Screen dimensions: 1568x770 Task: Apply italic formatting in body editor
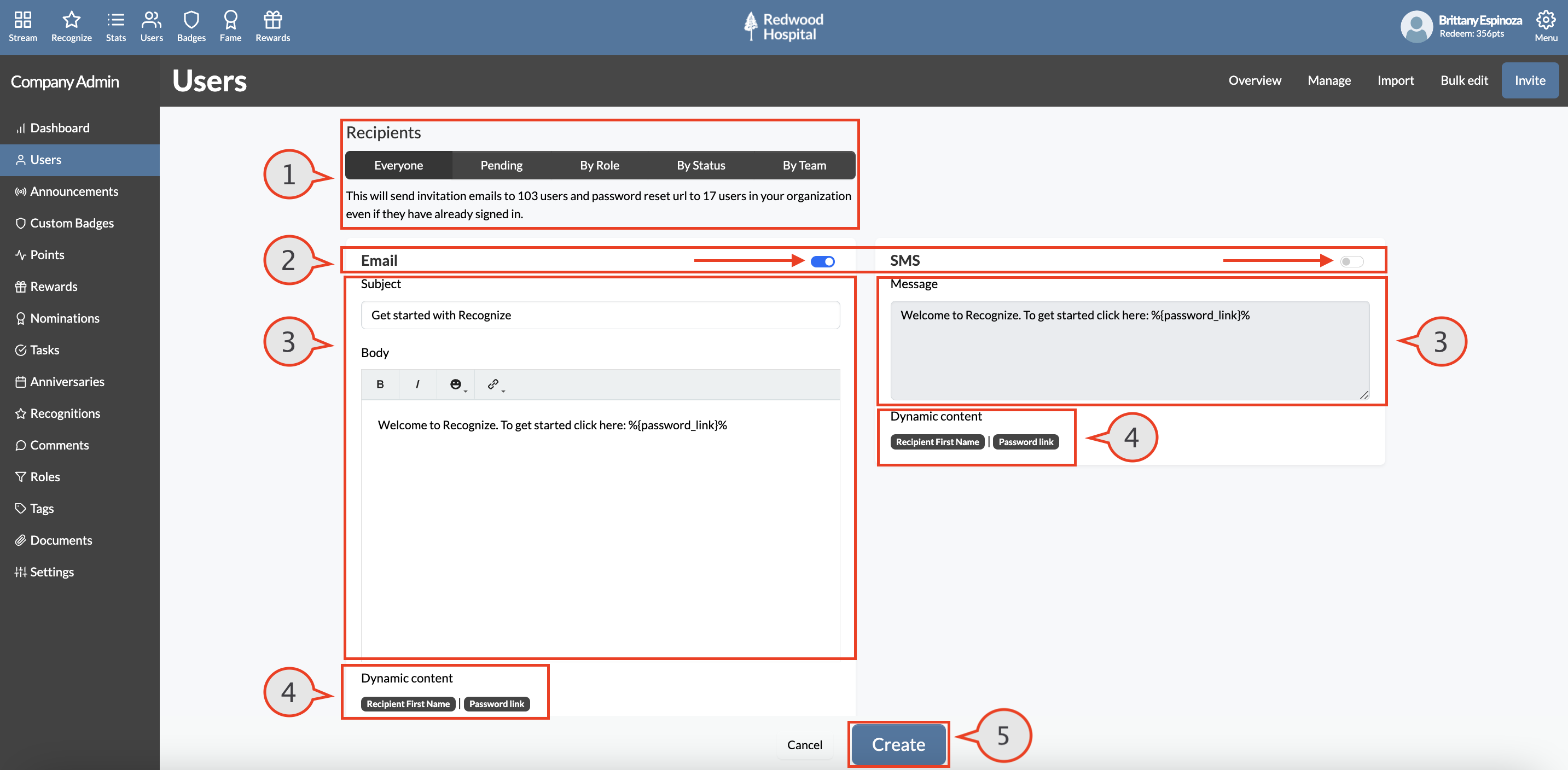417,384
